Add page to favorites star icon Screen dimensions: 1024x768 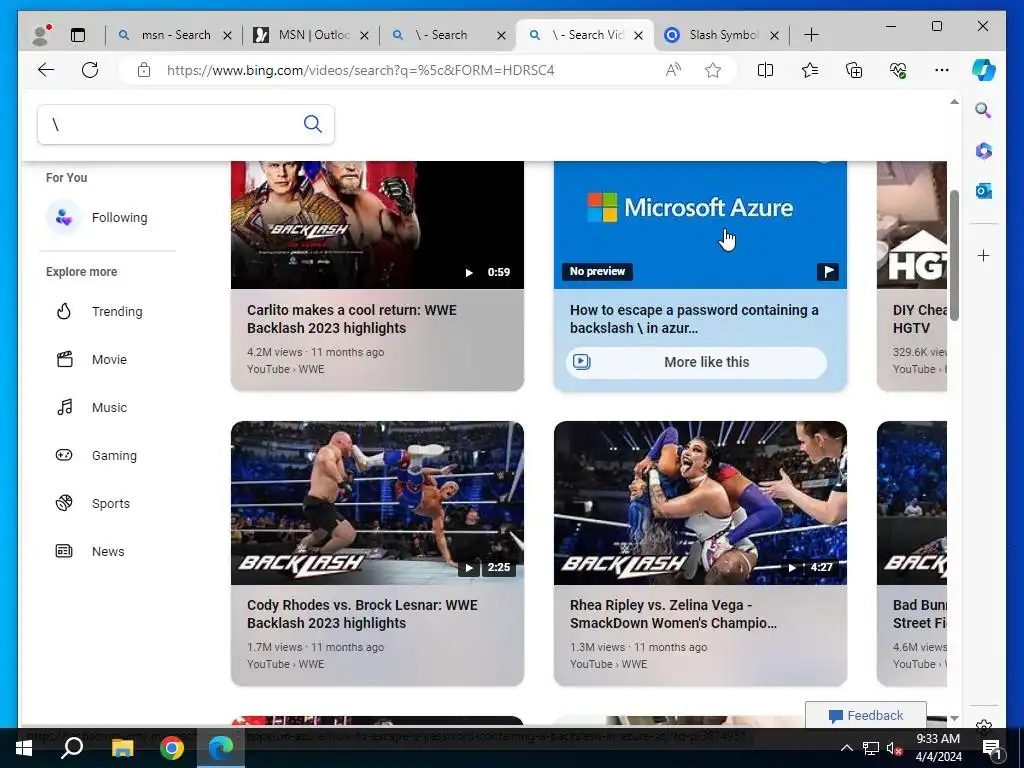click(x=712, y=70)
